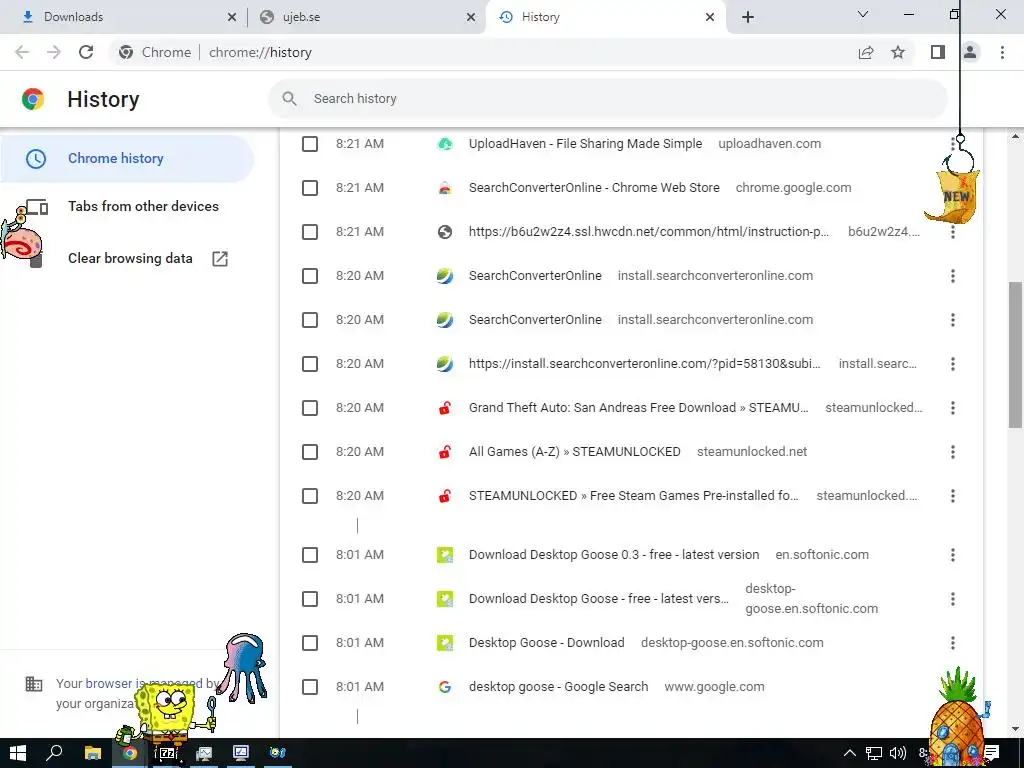The image size is (1024, 768).
Task: Open actions menu for Desktop Goose - Download
Action: [x=953, y=643]
